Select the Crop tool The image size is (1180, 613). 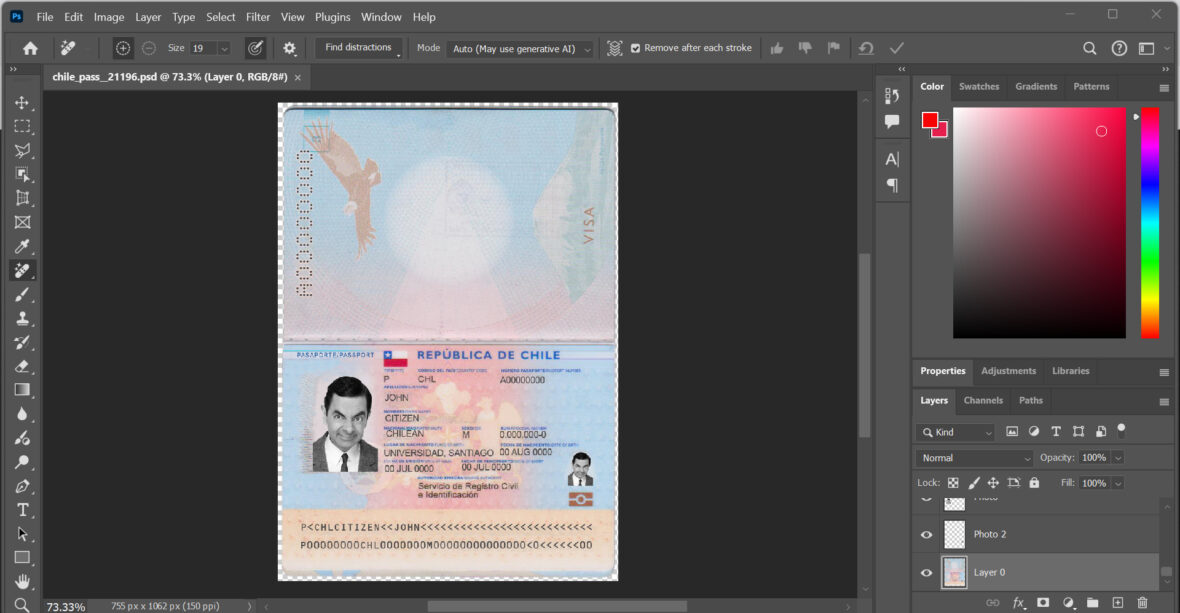pos(22,199)
